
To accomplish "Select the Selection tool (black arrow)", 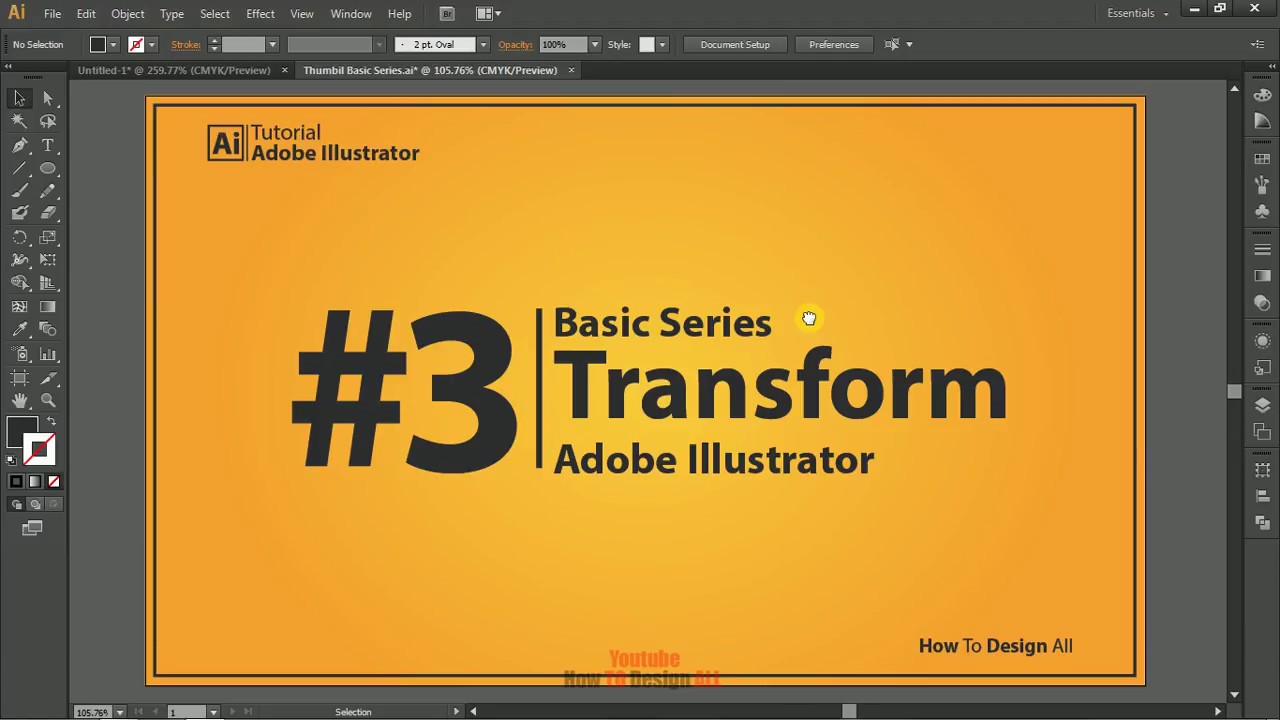I will pyautogui.click(x=19, y=98).
